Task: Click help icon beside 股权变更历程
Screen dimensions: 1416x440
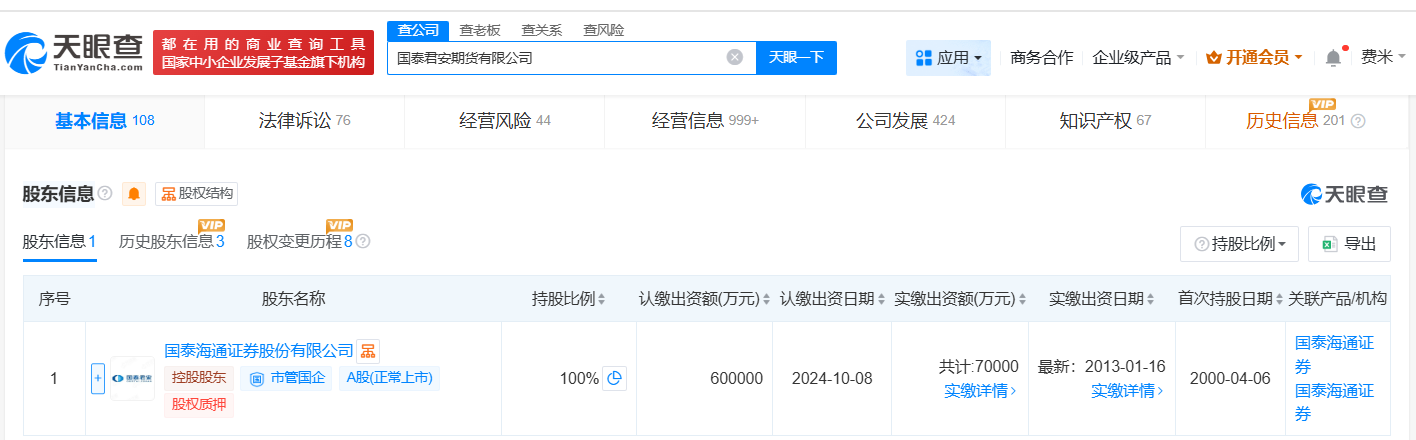Action: pyautogui.click(x=363, y=242)
